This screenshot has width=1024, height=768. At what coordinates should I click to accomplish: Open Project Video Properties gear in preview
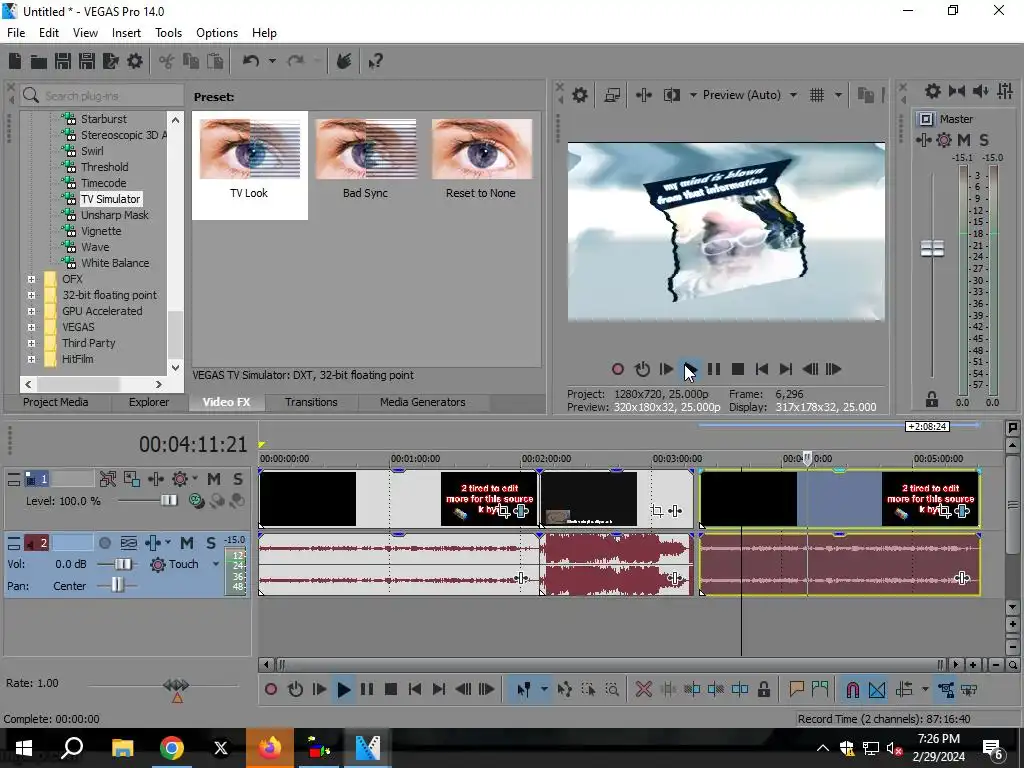[x=580, y=95]
